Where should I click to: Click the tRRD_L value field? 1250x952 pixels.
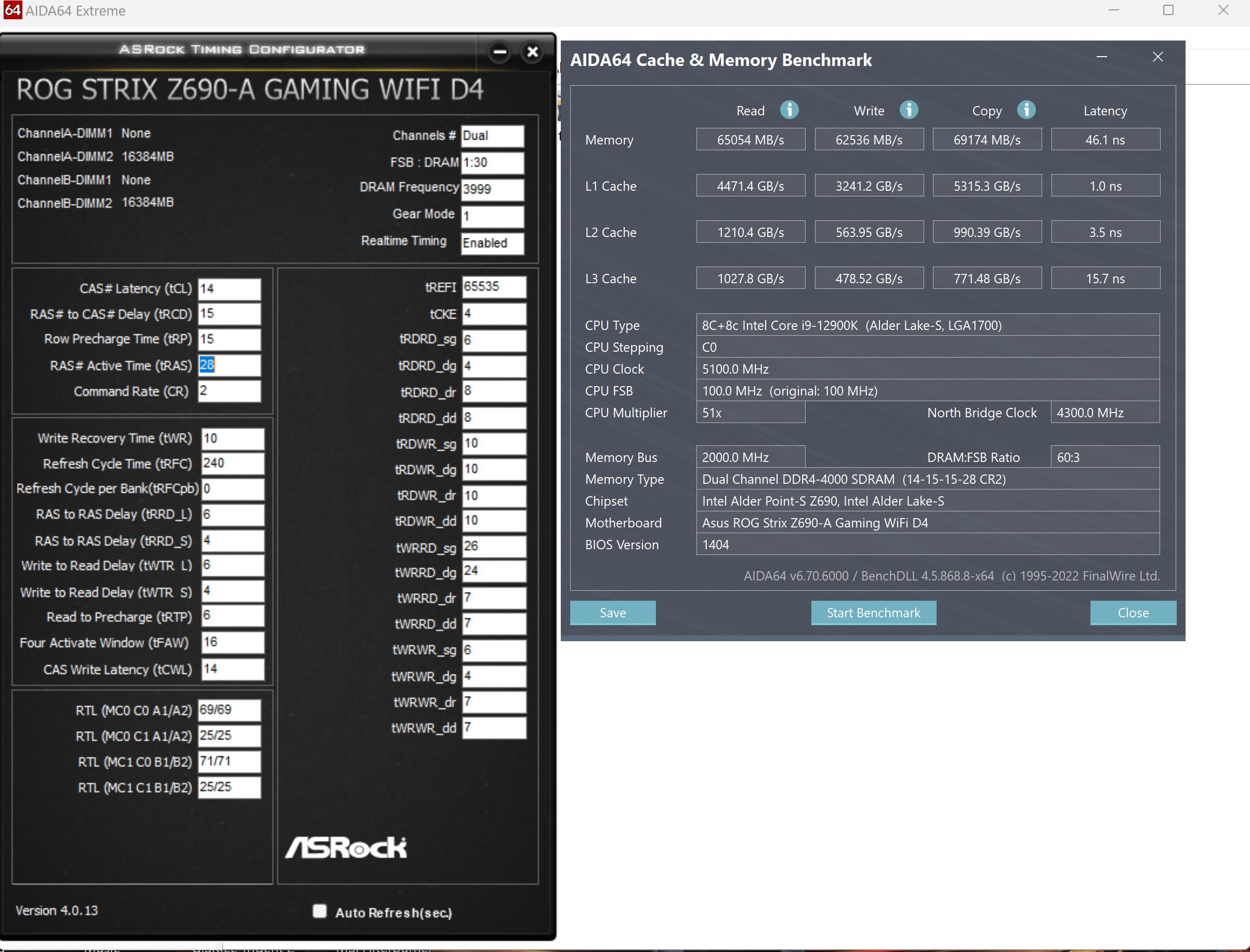click(x=232, y=515)
